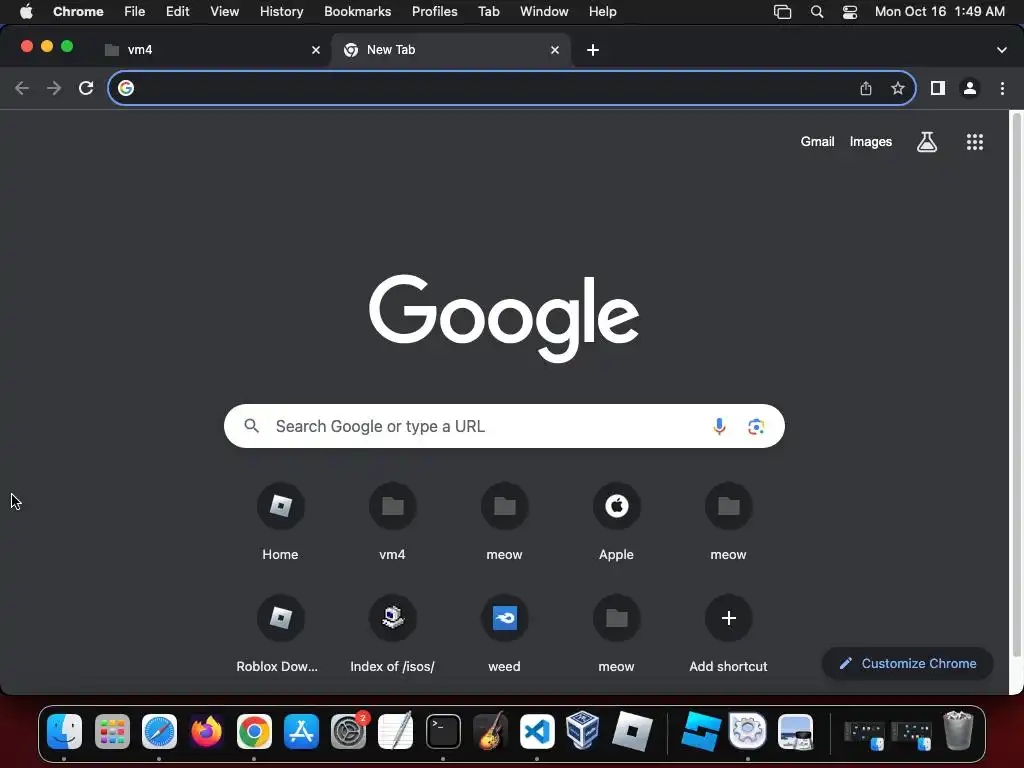Open Search Labs flask icon

point(927,142)
